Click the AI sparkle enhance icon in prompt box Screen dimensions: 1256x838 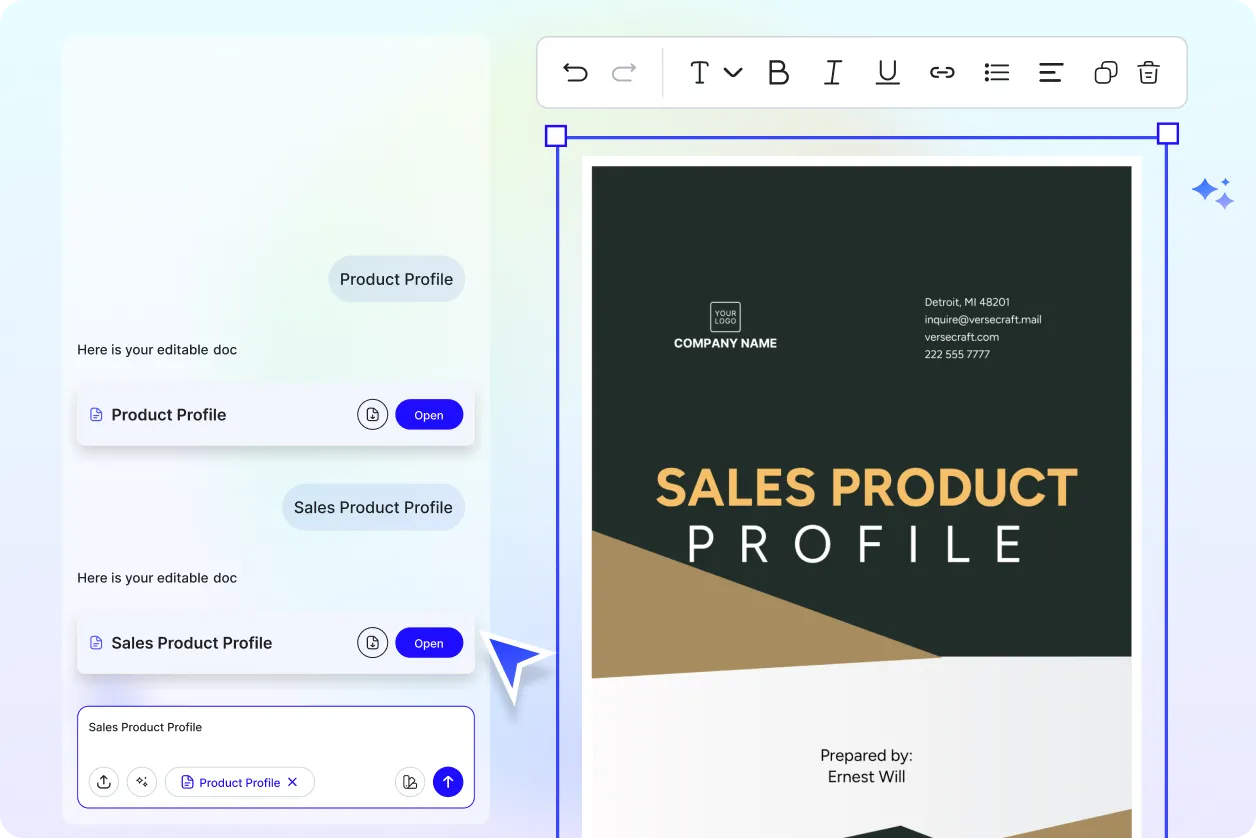click(x=142, y=782)
